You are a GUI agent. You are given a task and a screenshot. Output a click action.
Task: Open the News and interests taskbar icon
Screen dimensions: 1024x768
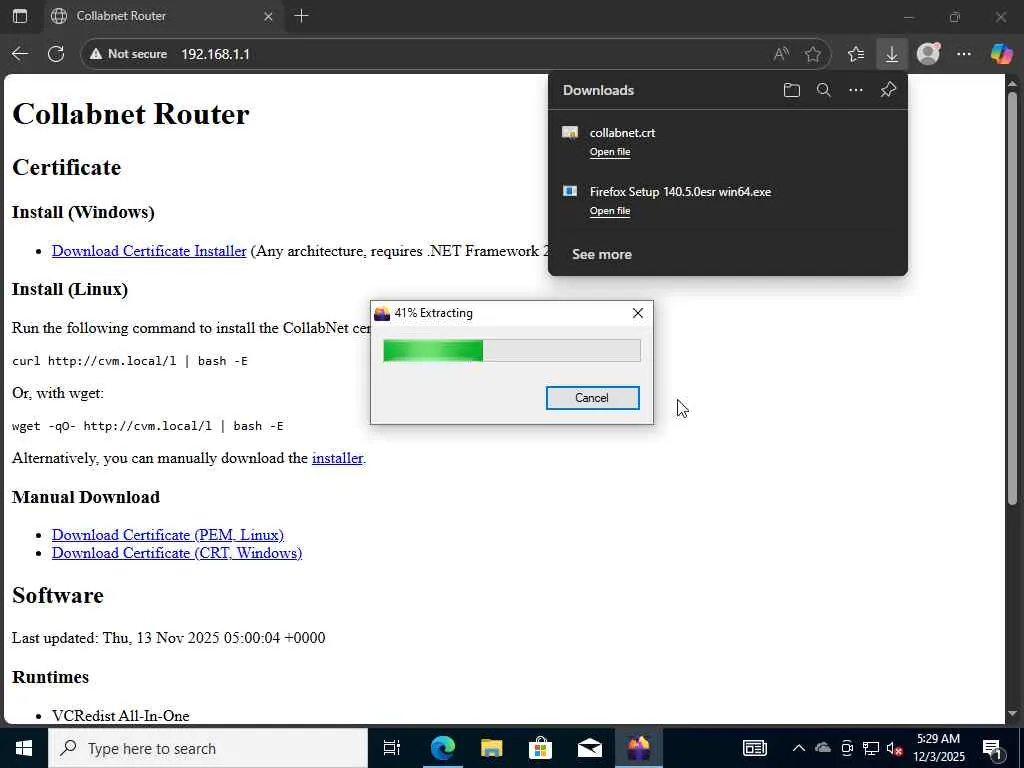pos(755,748)
